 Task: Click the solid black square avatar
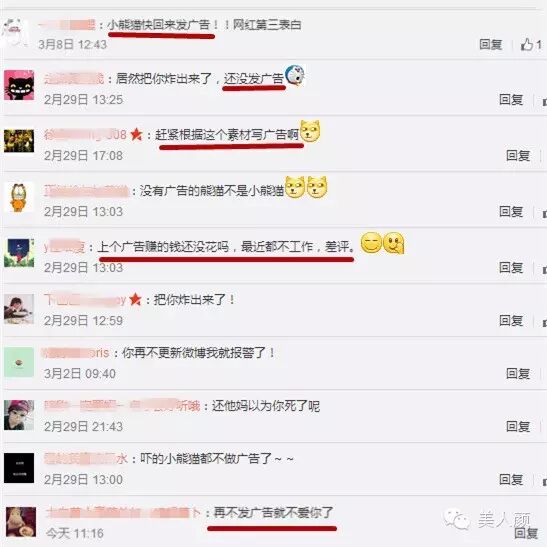[19, 468]
